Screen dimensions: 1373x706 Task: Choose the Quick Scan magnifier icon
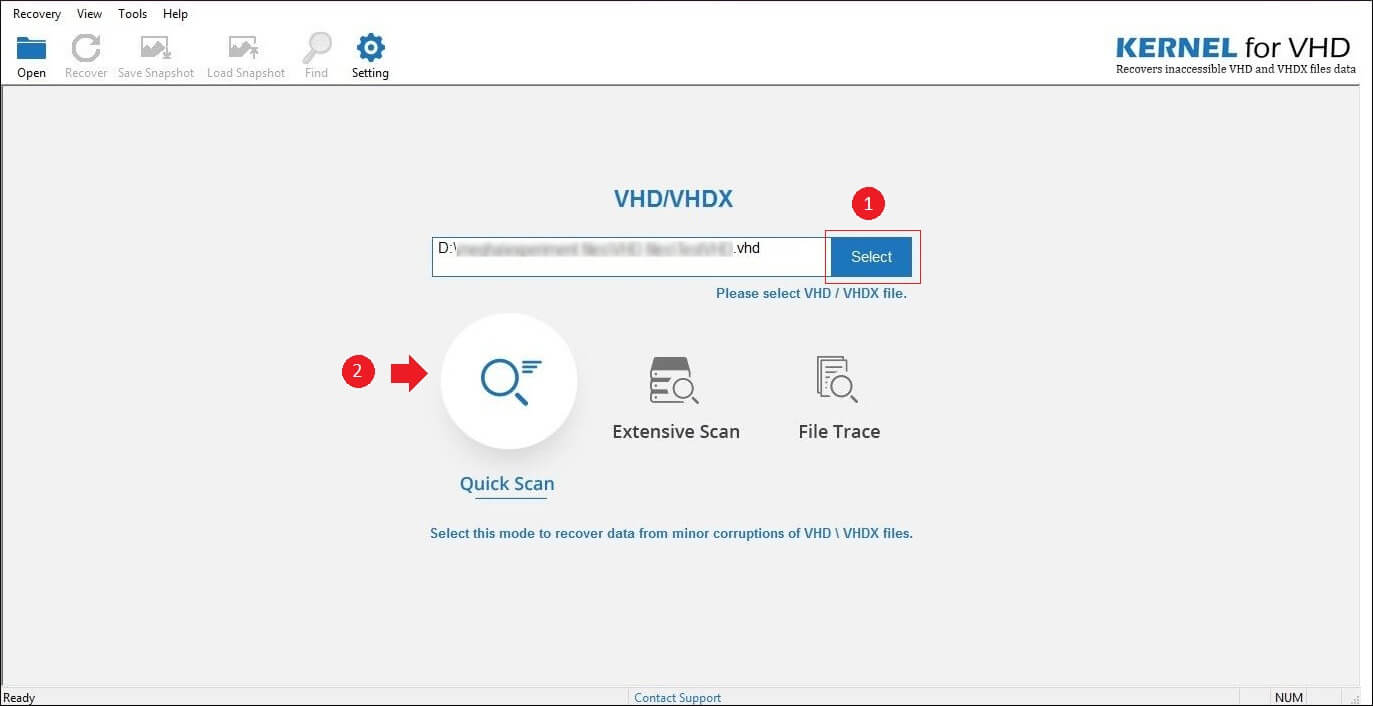coord(509,381)
